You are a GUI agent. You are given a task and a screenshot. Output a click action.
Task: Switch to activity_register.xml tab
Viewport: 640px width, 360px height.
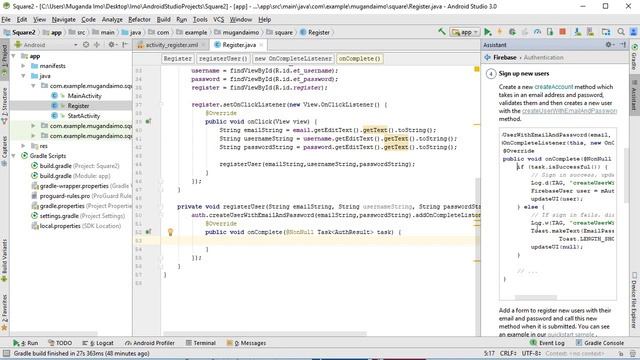tap(171, 45)
